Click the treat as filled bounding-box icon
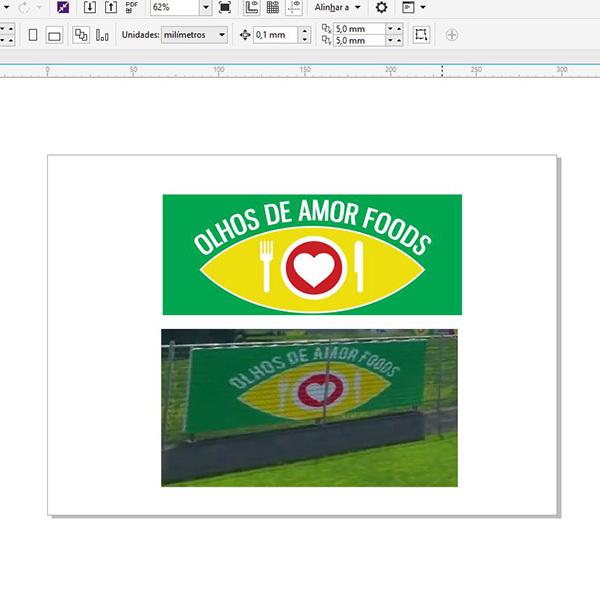Image resolution: width=600 pixels, height=607 pixels. click(421, 35)
